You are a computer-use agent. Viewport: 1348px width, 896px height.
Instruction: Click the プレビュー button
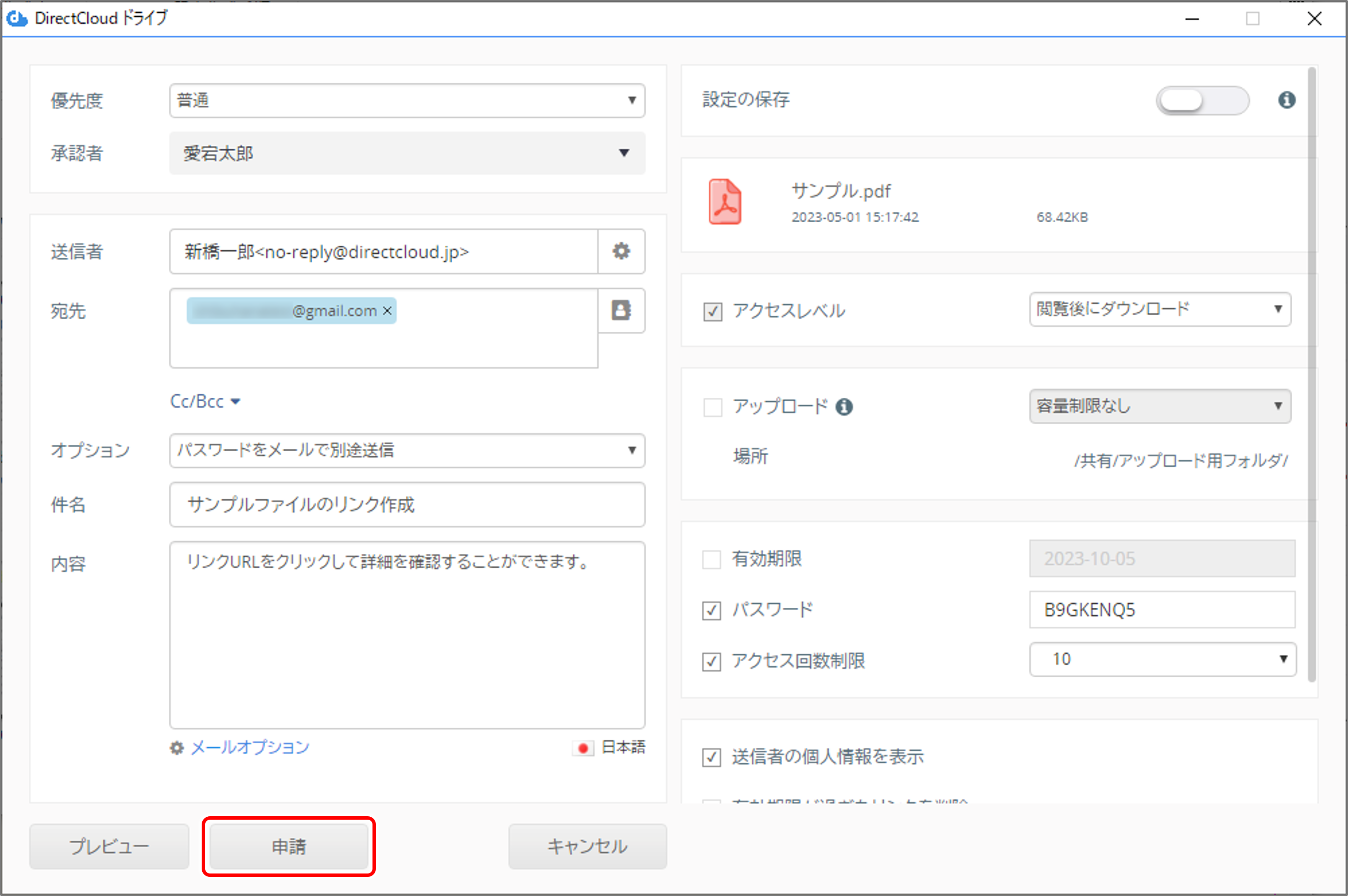pyautogui.click(x=109, y=846)
